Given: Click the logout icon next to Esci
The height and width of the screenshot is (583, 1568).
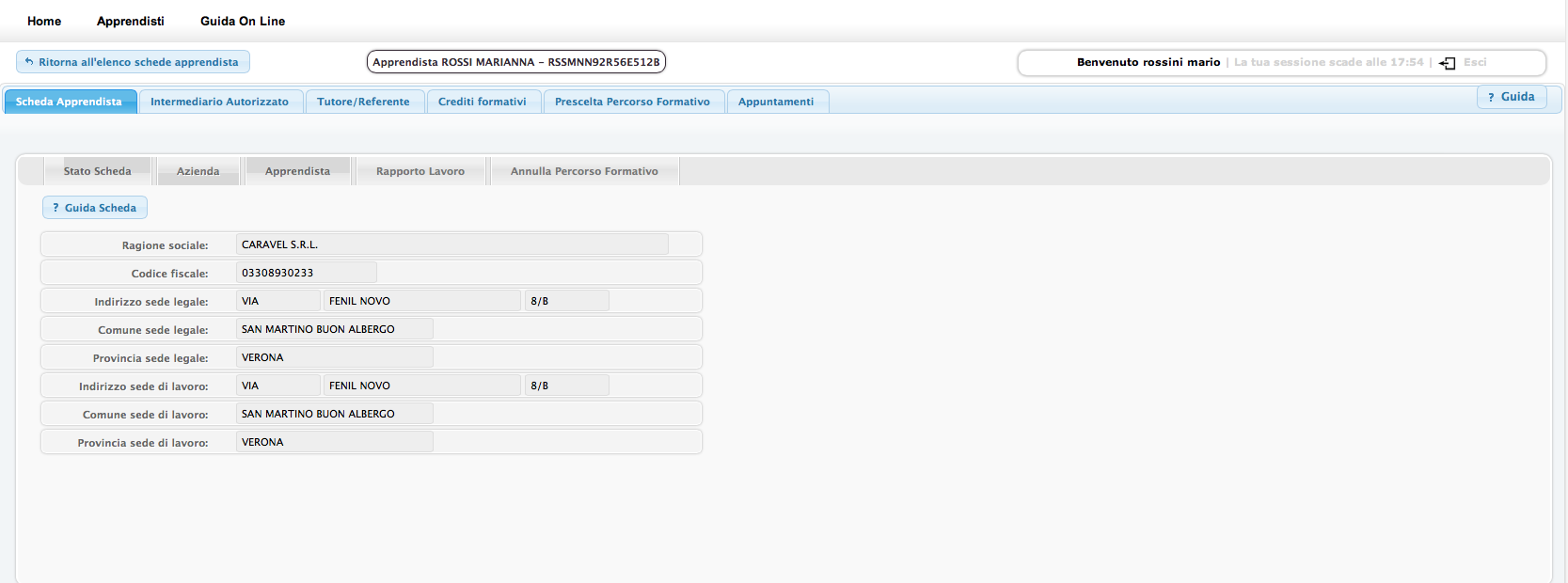Looking at the screenshot, I should coord(1448,63).
